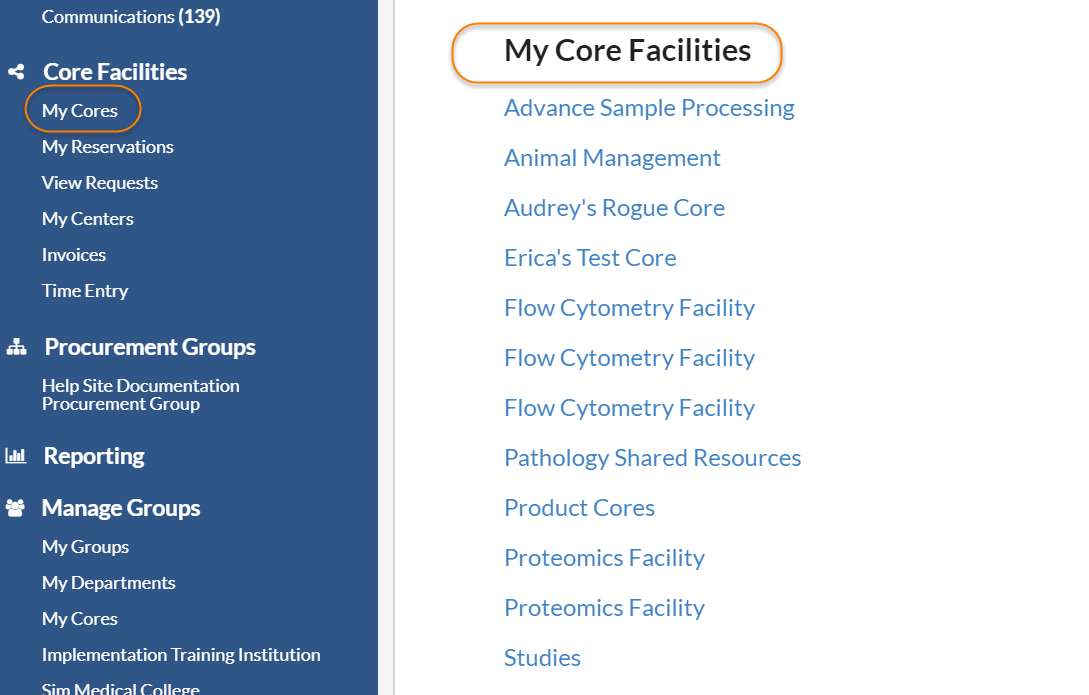Open the Studies core link
This screenshot has width=1089, height=695.
[542, 658]
